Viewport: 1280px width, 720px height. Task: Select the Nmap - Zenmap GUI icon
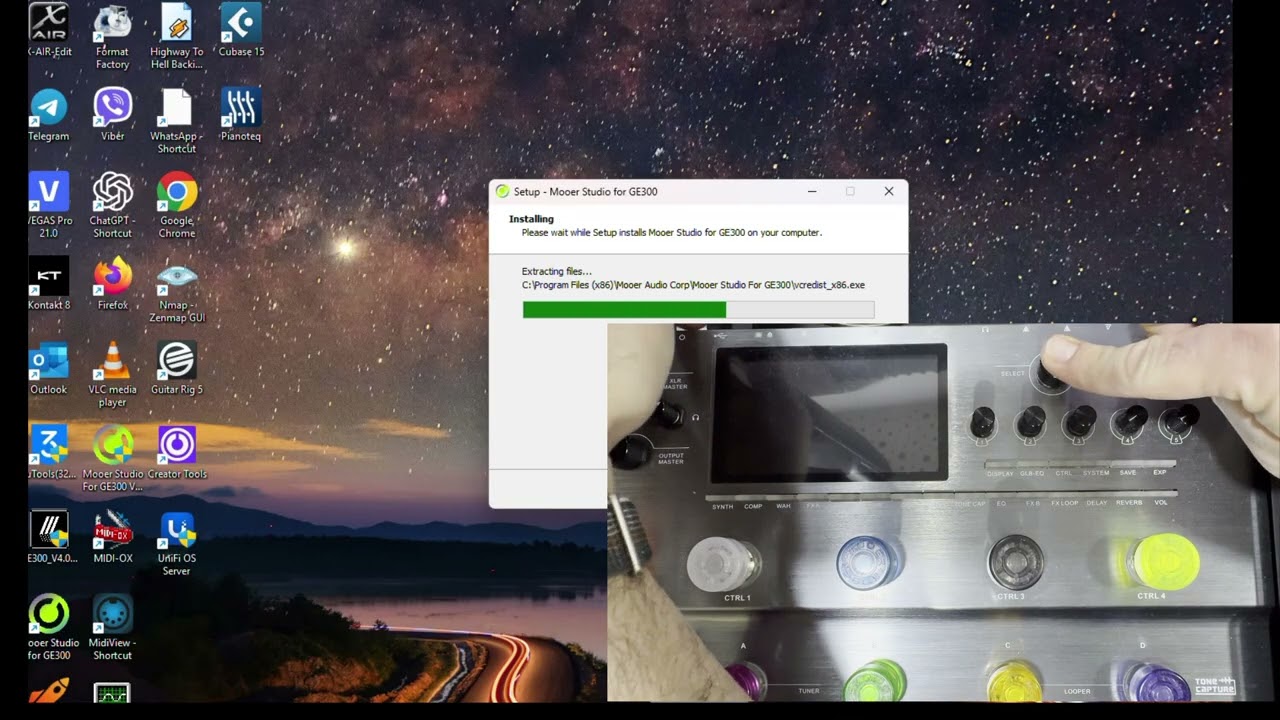click(x=177, y=291)
